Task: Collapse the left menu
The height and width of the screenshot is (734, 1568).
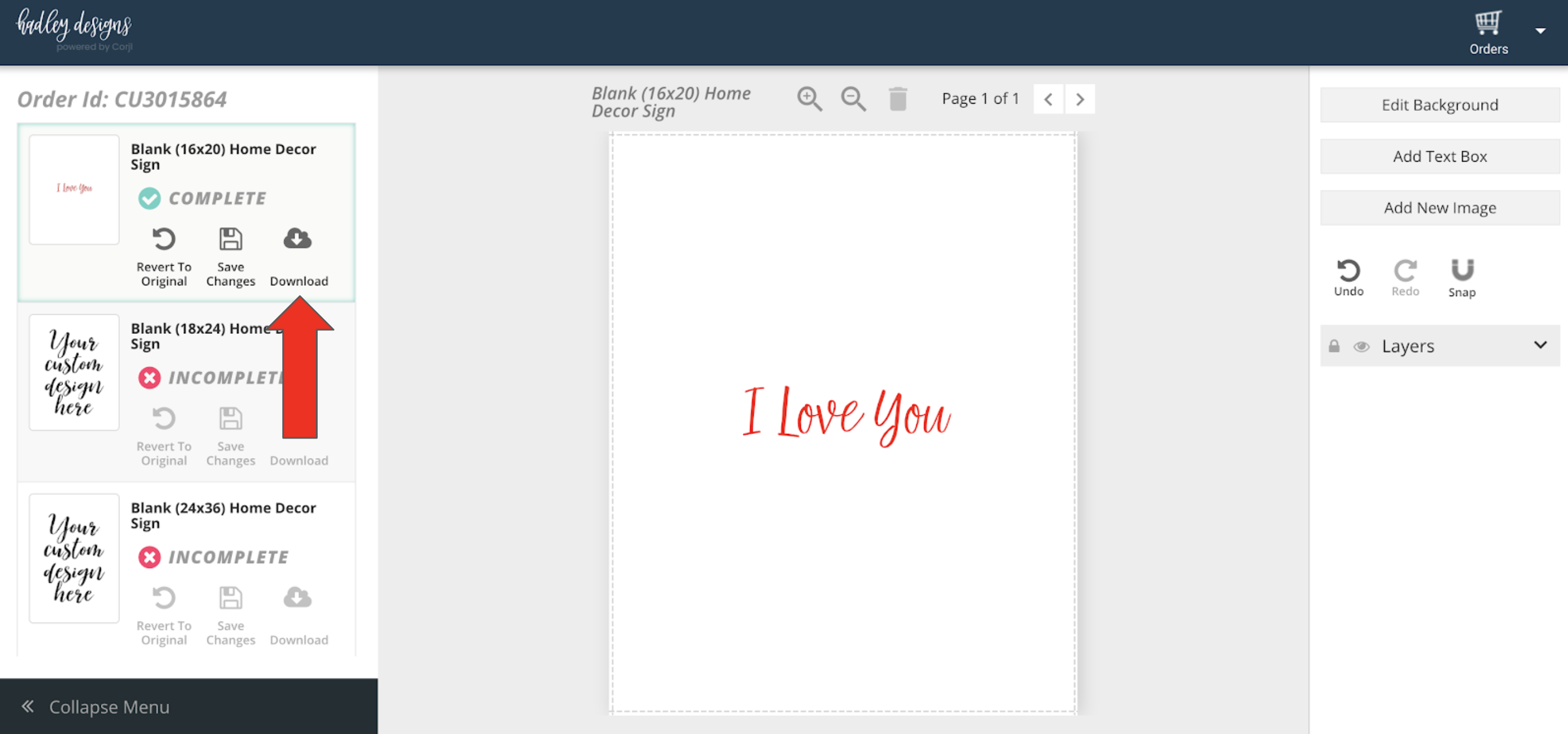Action: point(97,706)
